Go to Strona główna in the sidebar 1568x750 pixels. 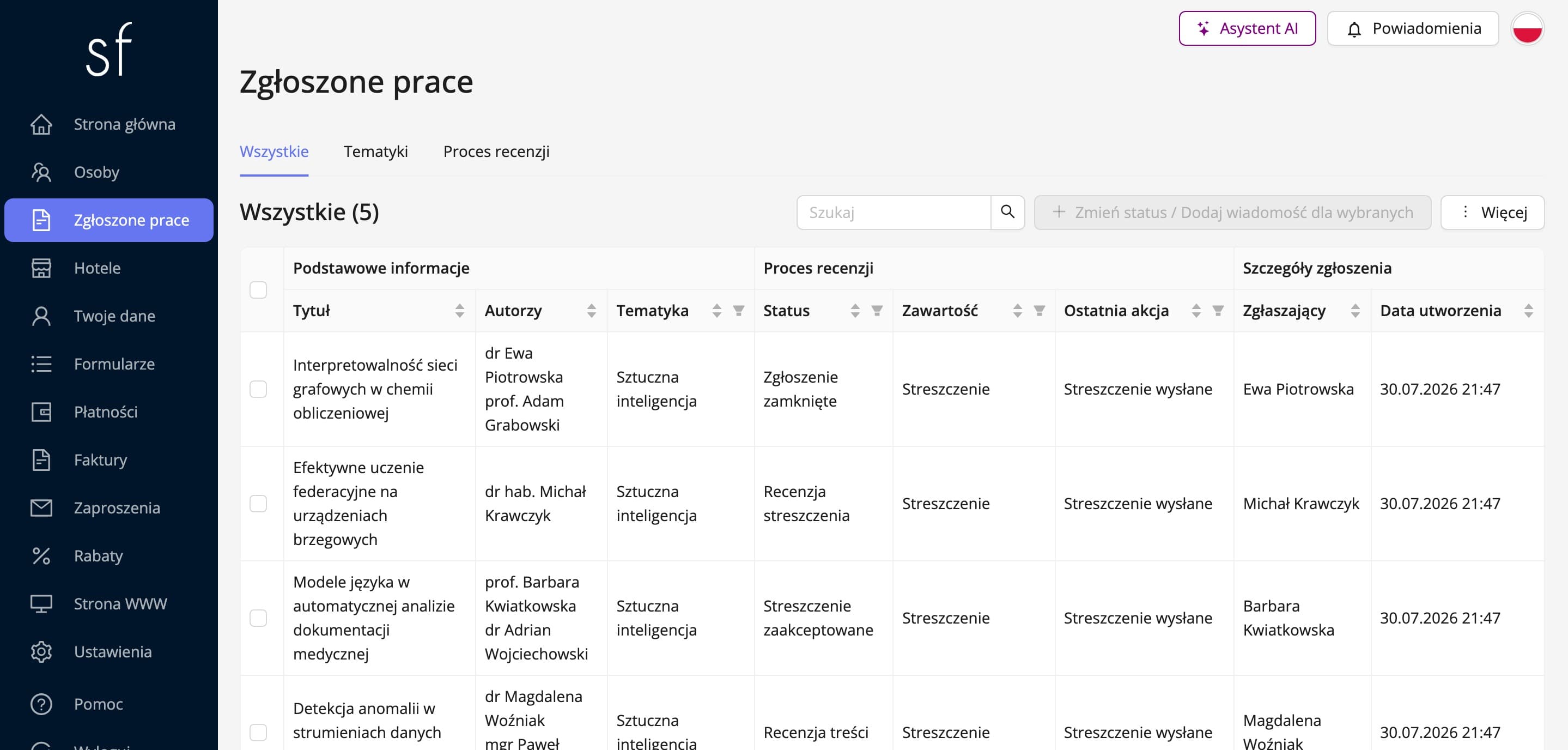[109, 124]
